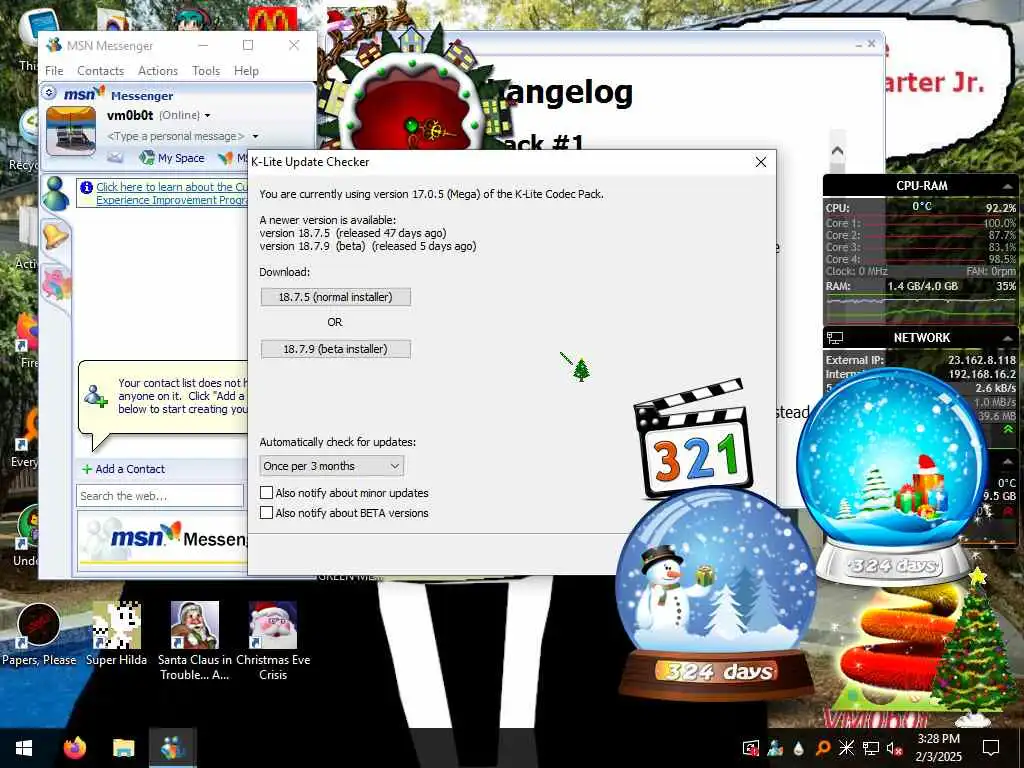Screen dimensions: 1024x768
Task: Click the MSN Messenger header collapse arrows
Action: click(49, 93)
